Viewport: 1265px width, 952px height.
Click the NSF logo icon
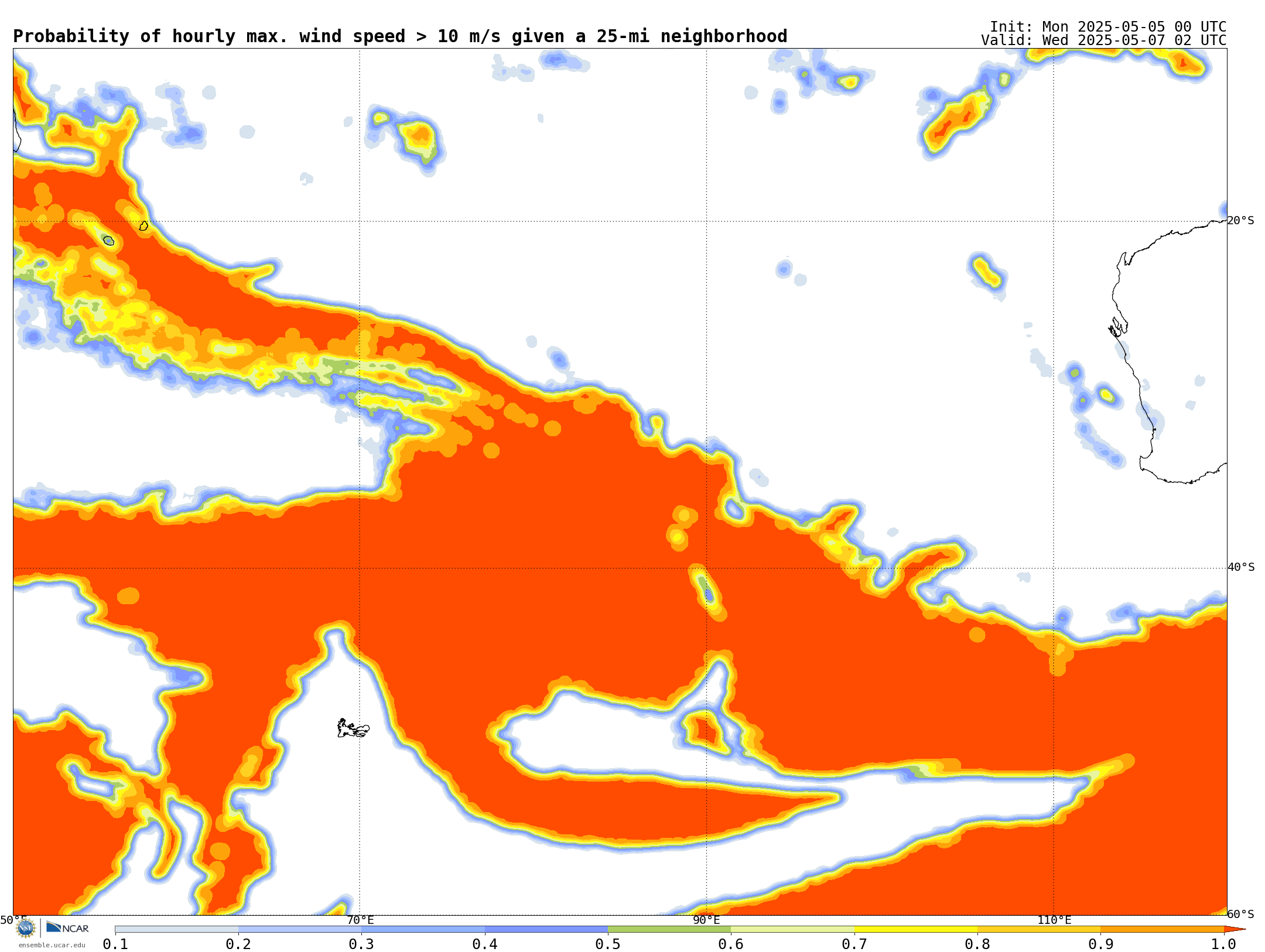[x=26, y=928]
